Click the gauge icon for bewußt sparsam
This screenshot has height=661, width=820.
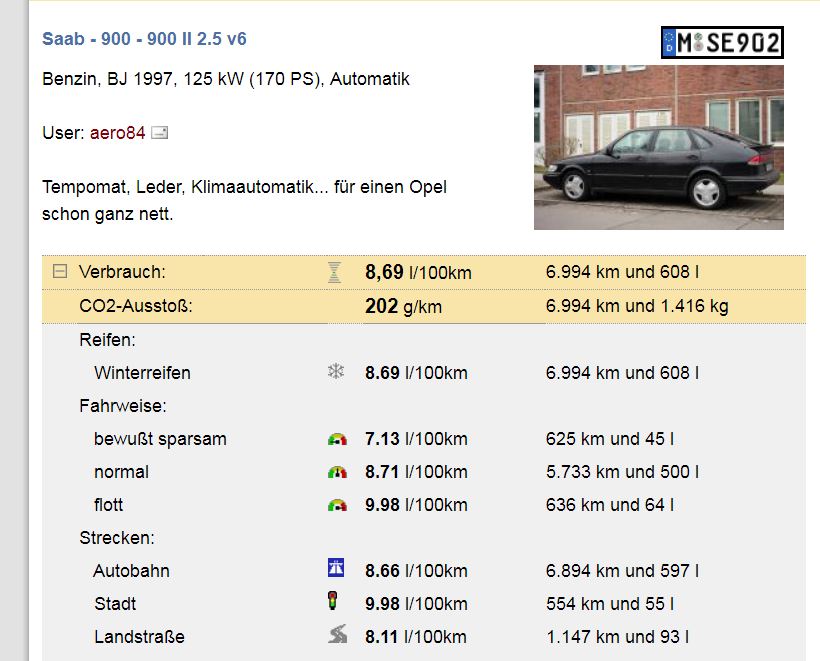coord(337,439)
